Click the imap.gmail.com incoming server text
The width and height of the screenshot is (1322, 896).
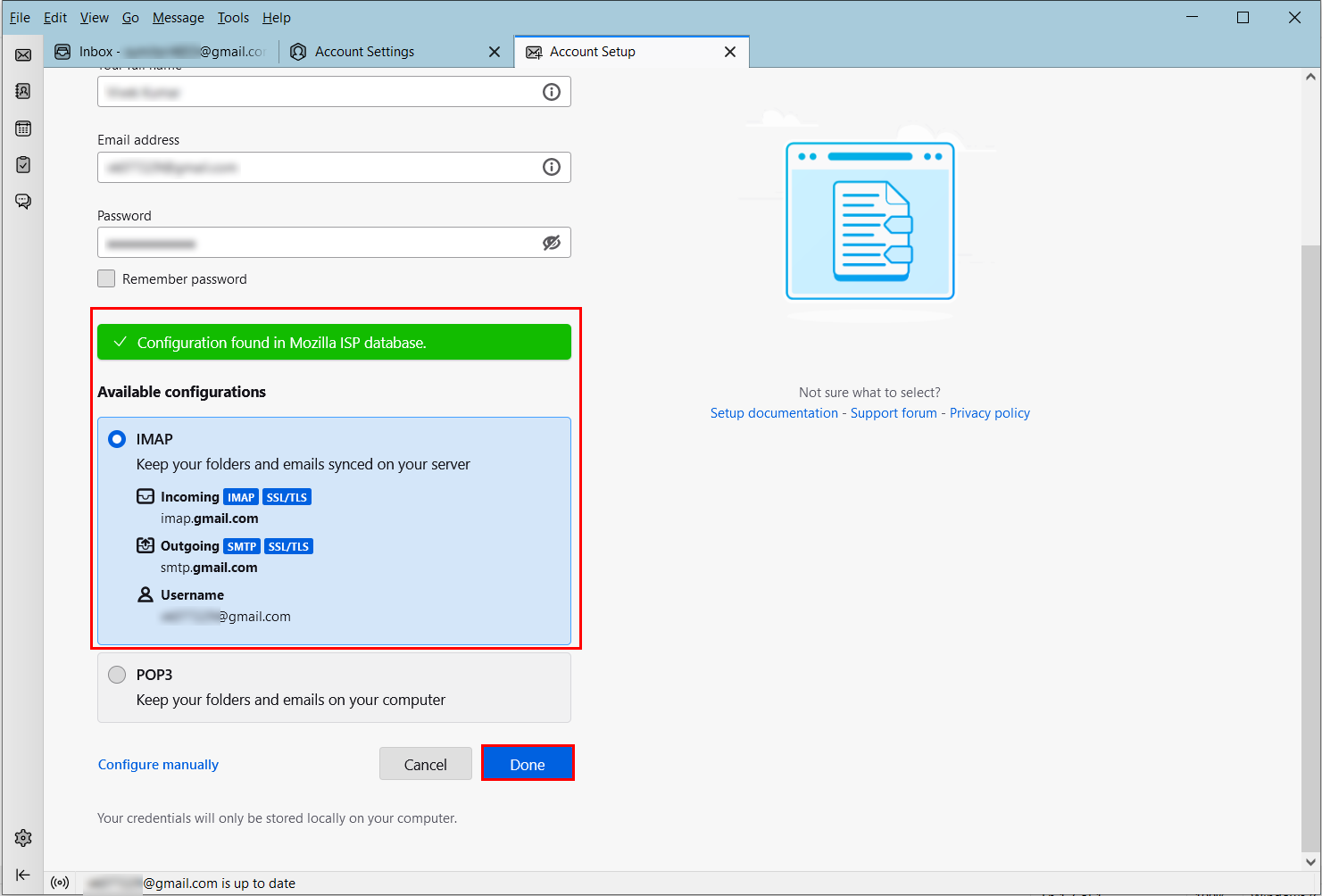tap(210, 519)
